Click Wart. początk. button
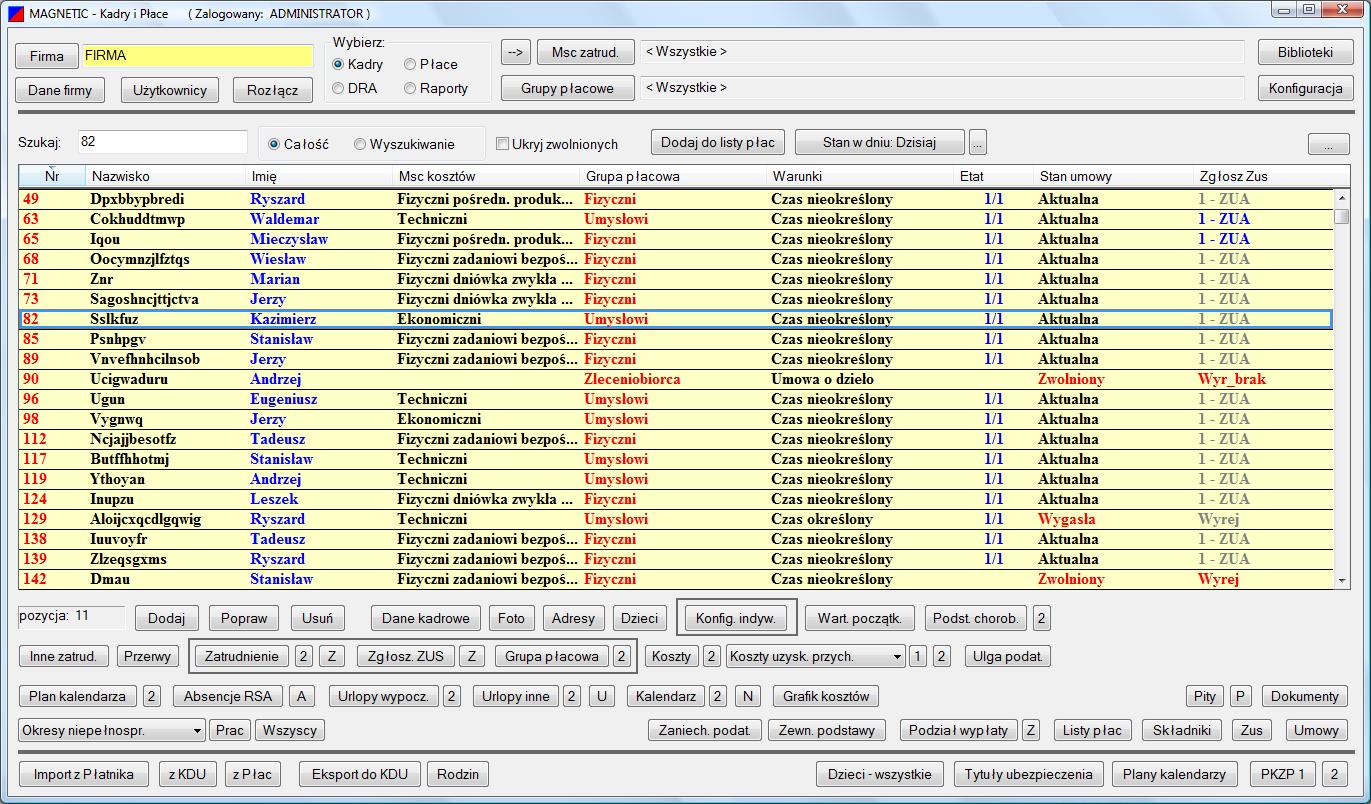Viewport: 1371px width, 804px height. [x=860, y=618]
